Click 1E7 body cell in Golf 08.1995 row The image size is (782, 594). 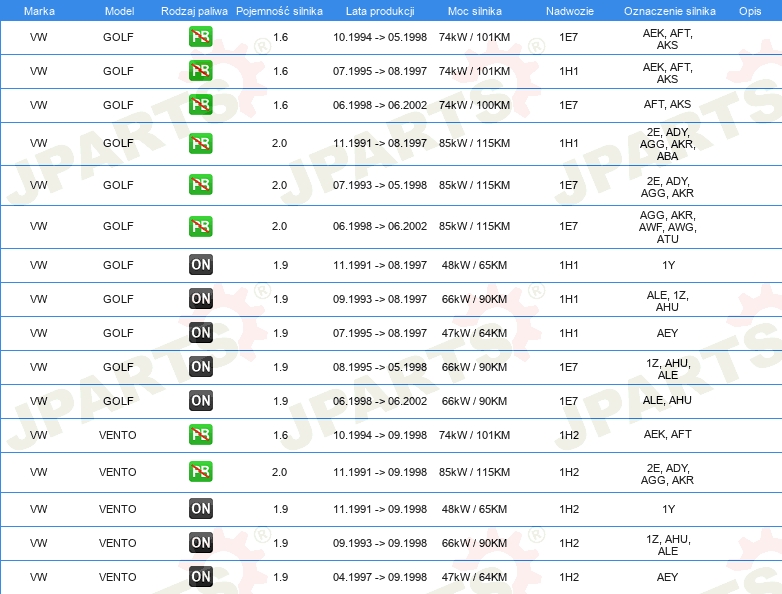[x=569, y=367]
